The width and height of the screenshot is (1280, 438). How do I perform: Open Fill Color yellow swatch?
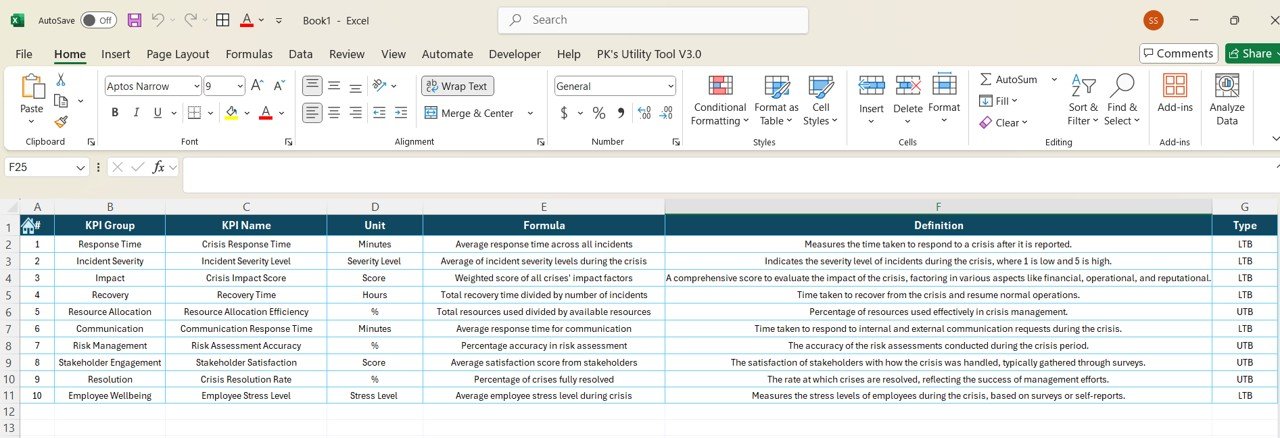[x=231, y=113]
